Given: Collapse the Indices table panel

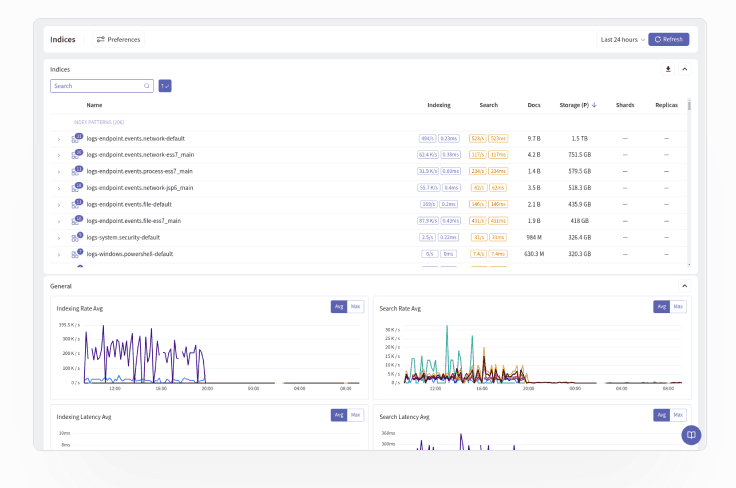Looking at the screenshot, I should 684,69.
